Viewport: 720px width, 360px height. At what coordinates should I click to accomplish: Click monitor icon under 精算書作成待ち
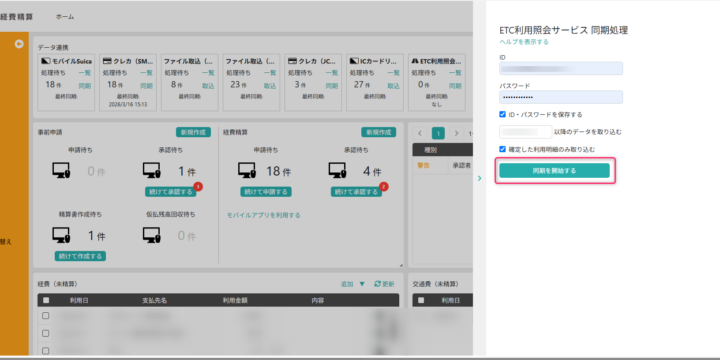[x=61, y=236]
